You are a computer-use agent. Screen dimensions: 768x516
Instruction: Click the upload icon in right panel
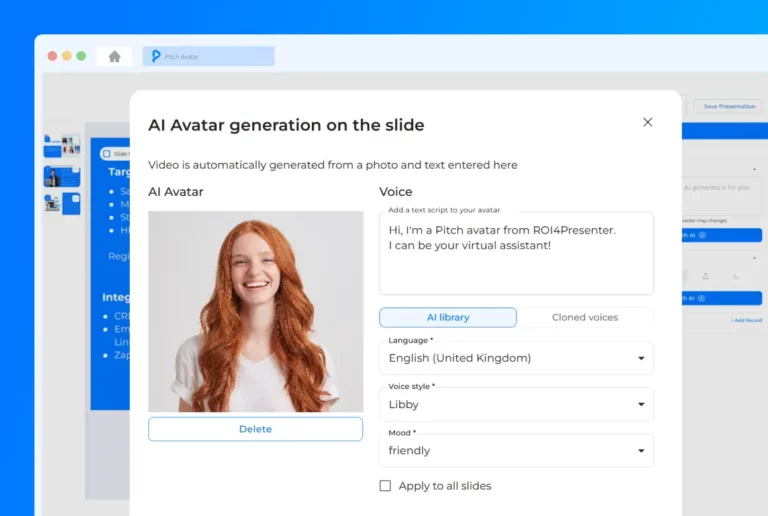tap(705, 276)
